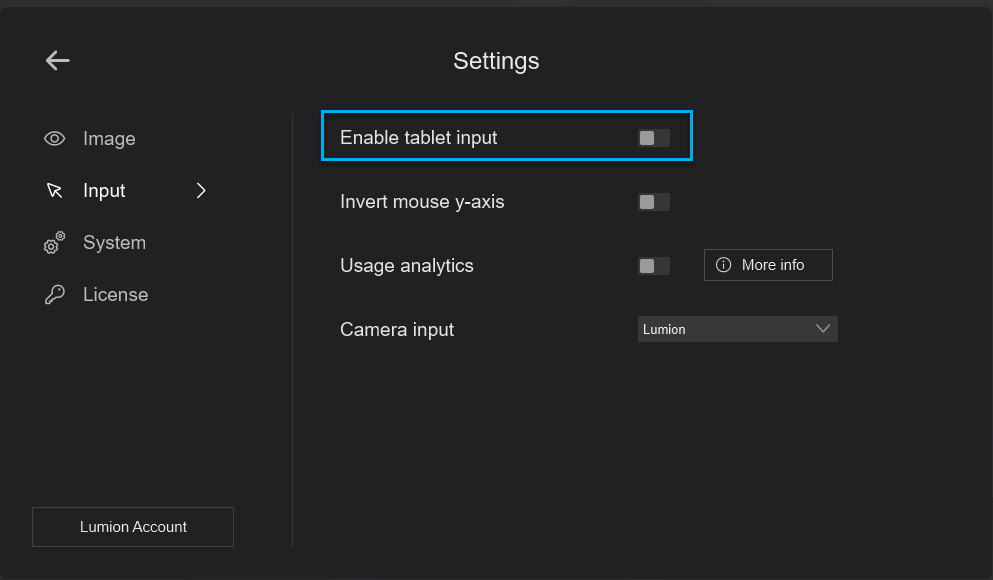Enable the tablet input toggle
The width and height of the screenshot is (993, 580).
coord(654,138)
